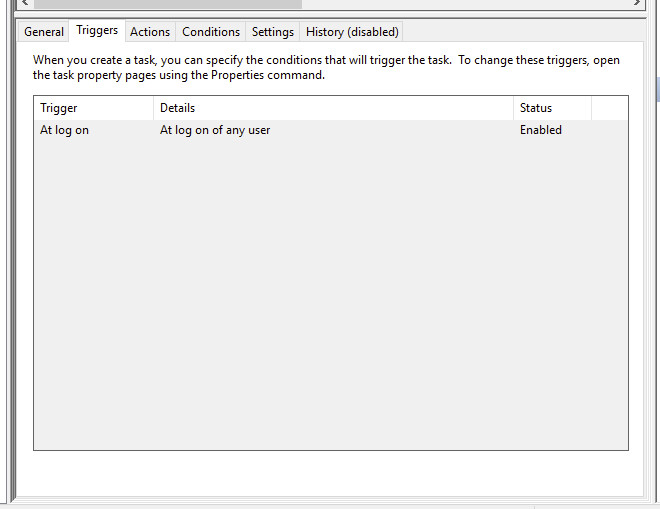Image resolution: width=660 pixels, height=509 pixels.
Task: Click the horizontal scrollbar thumb at top
Action: 168,3
